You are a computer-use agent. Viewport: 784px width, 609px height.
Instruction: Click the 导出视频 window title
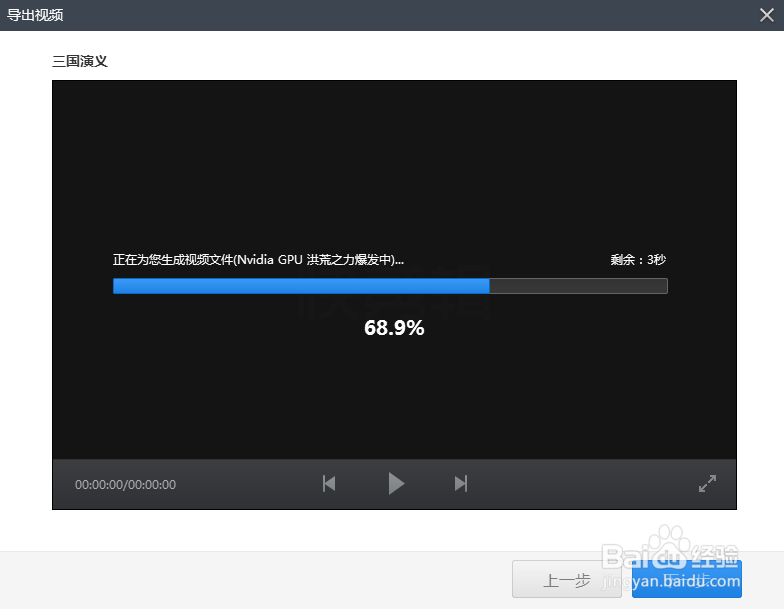pos(35,15)
